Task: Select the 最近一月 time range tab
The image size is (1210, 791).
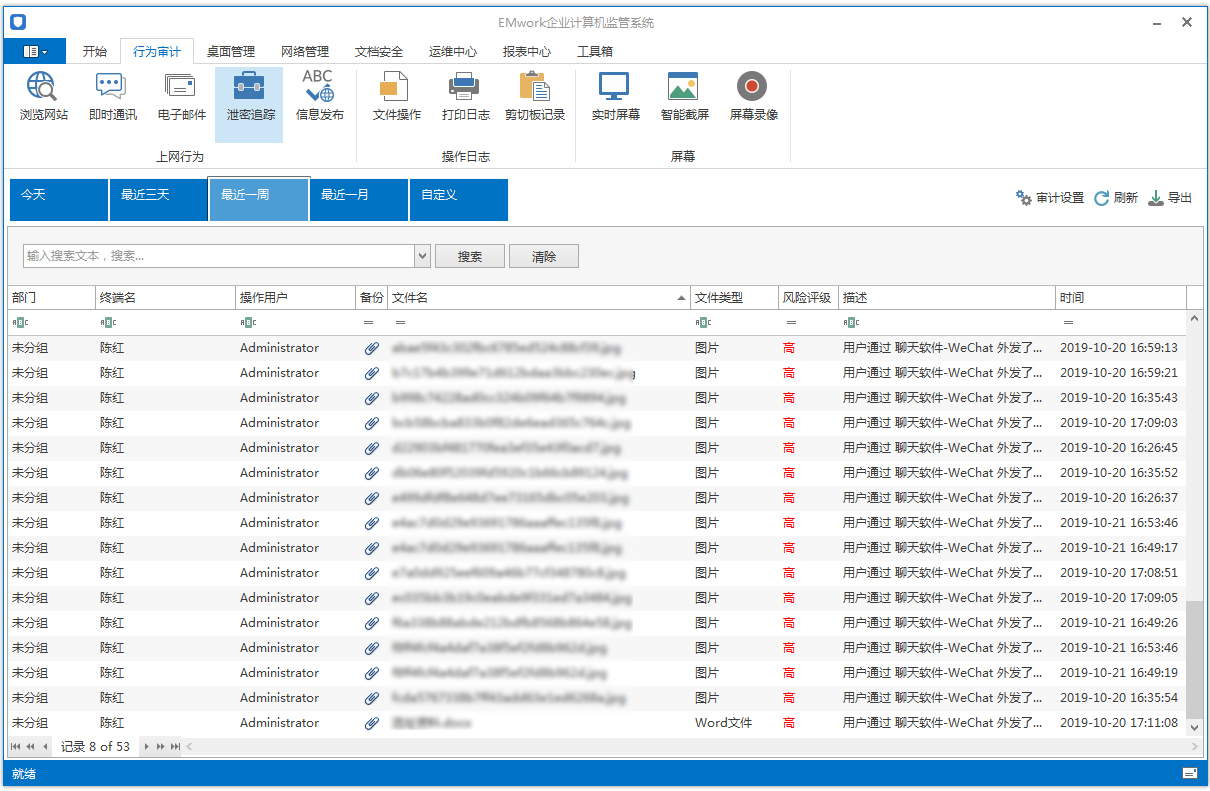Action: click(358, 199)
